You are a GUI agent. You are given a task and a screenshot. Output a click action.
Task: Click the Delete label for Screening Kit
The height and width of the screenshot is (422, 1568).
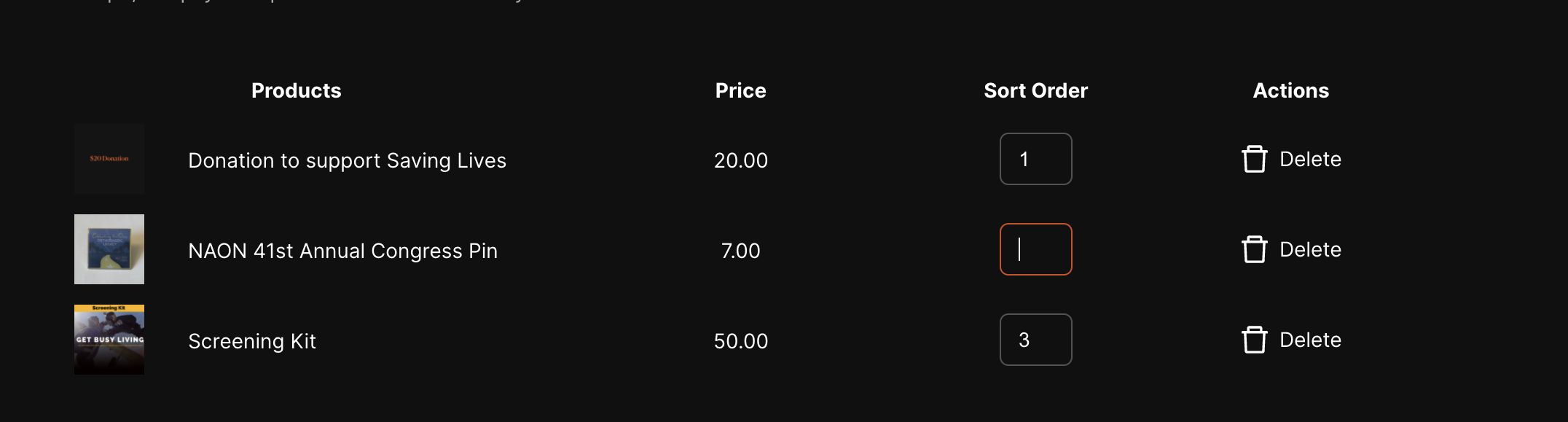click(1310, 340)
